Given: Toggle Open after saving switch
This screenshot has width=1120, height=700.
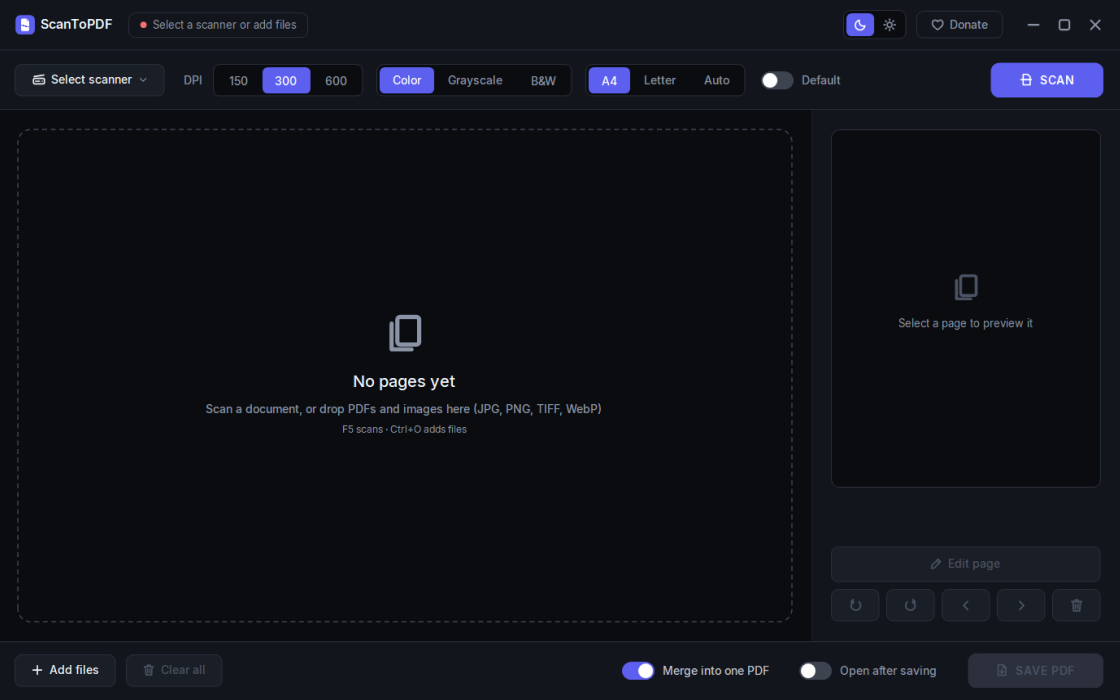Looking at the screenshot, I should (815, 671).
